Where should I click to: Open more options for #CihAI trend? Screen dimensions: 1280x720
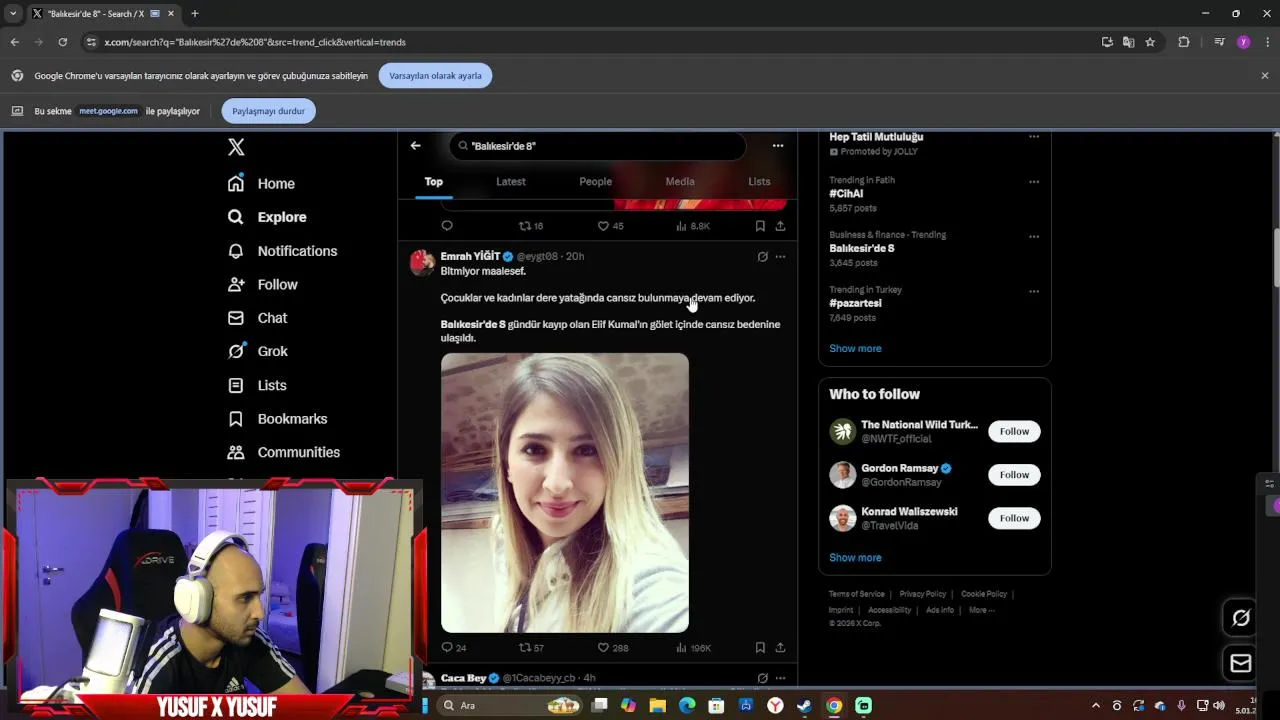[x=1034, y=182]
